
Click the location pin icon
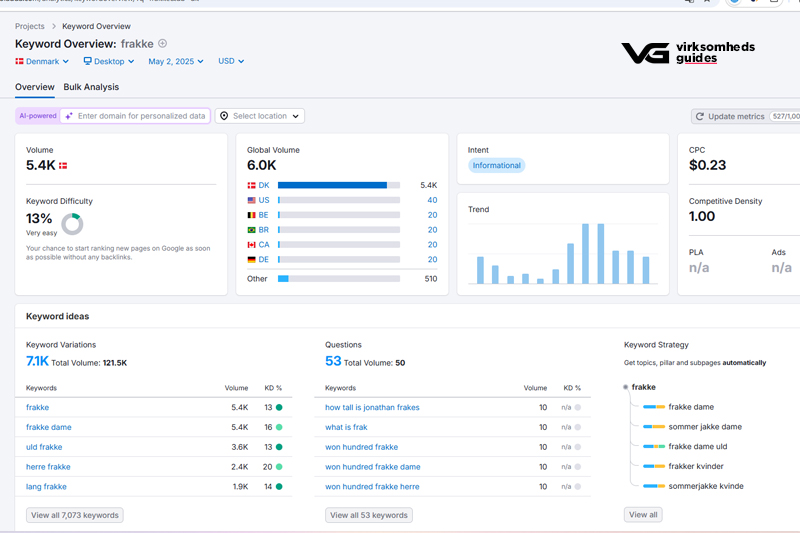224,116
